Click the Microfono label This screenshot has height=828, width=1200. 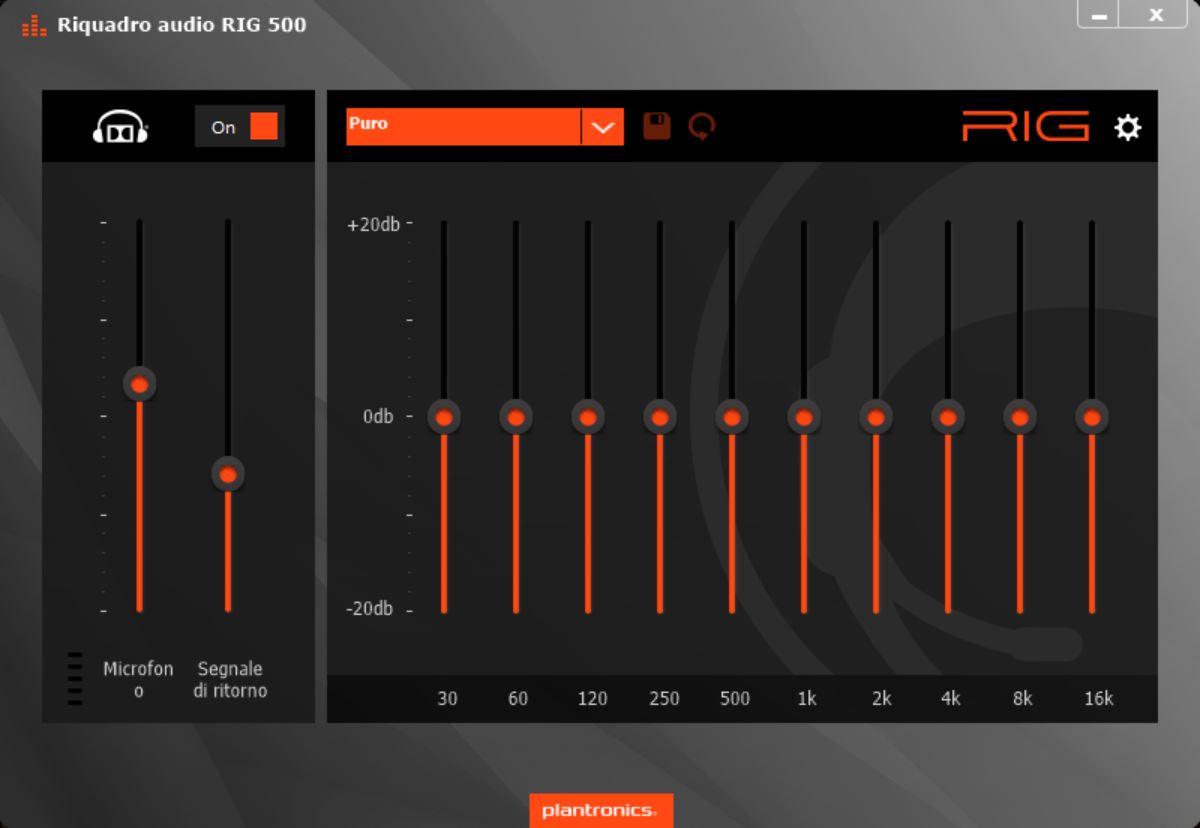pos(138,679)
